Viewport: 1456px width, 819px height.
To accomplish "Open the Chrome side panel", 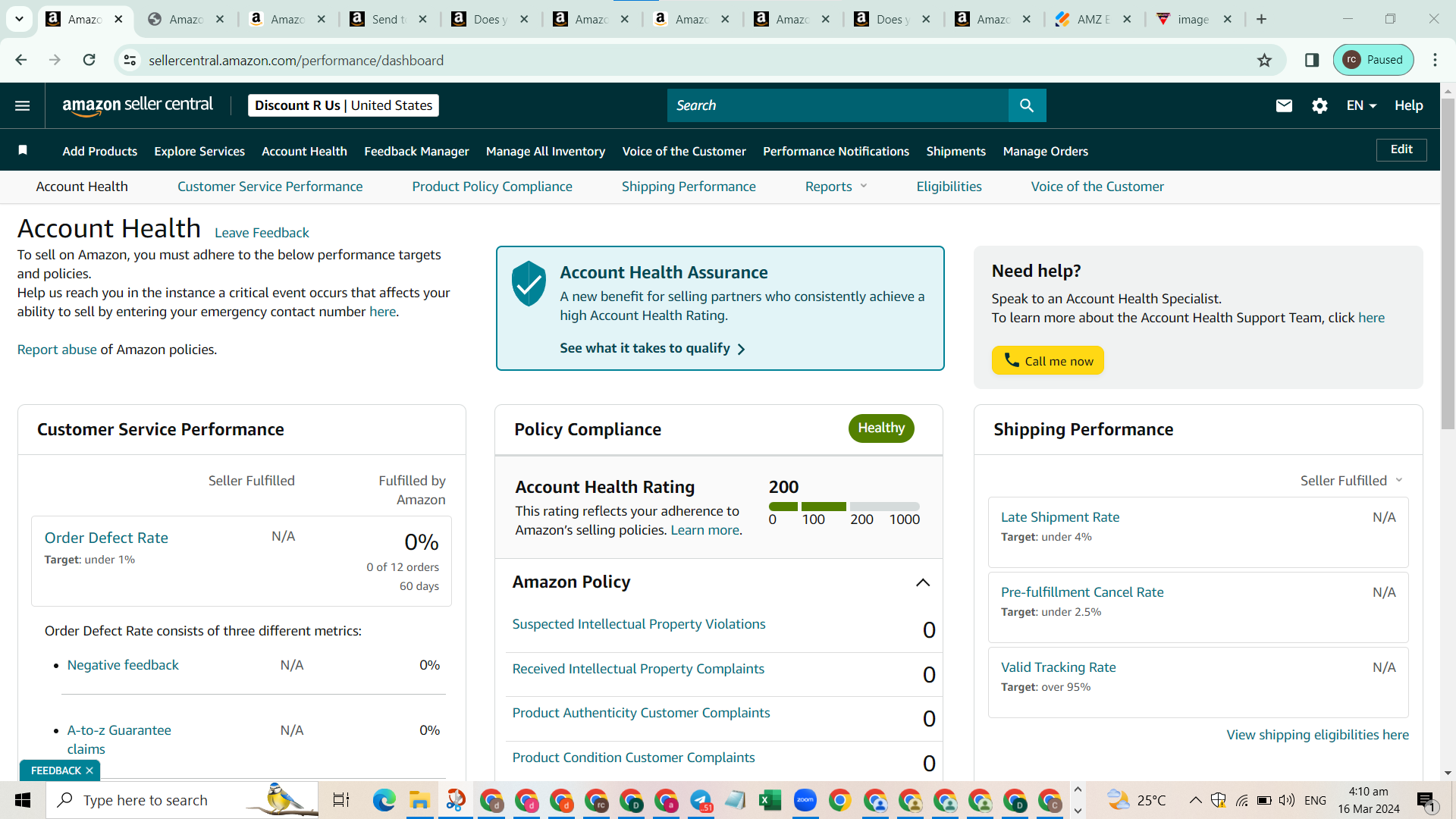I will coord(1312,60).
